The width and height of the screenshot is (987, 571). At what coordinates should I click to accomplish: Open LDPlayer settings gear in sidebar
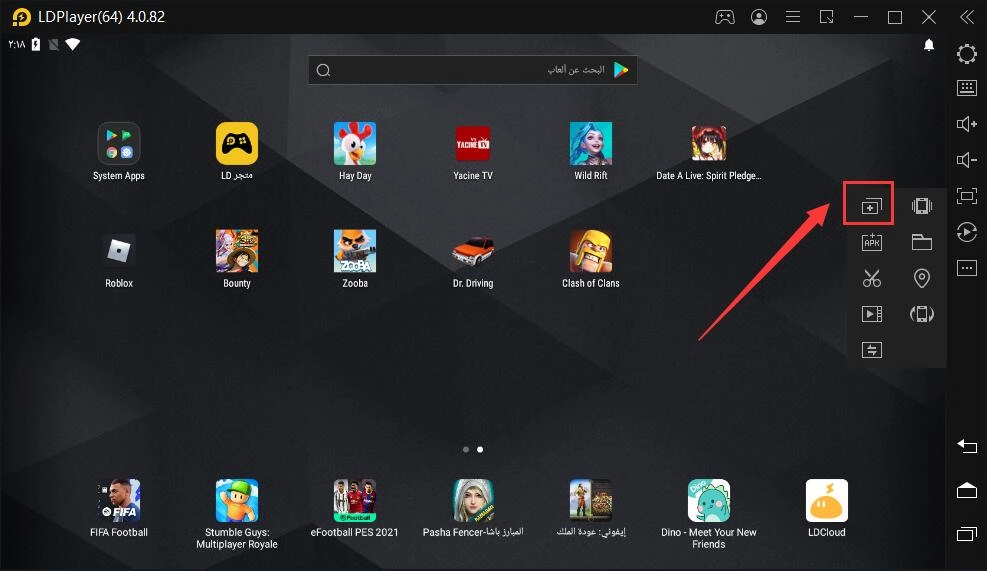tap(967, 54)
